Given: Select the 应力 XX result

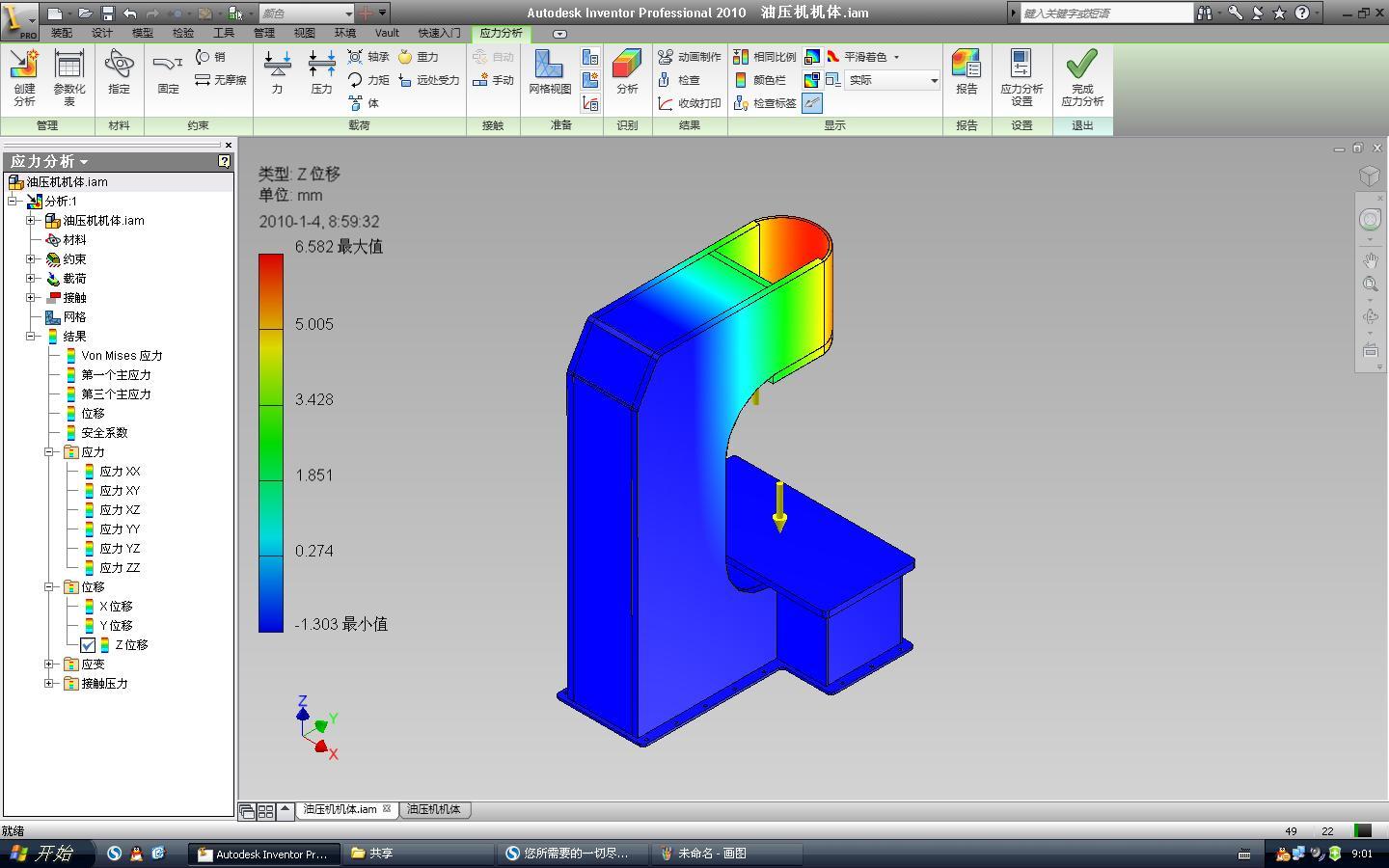Looking at the screenshot, I should coord(120,472).
